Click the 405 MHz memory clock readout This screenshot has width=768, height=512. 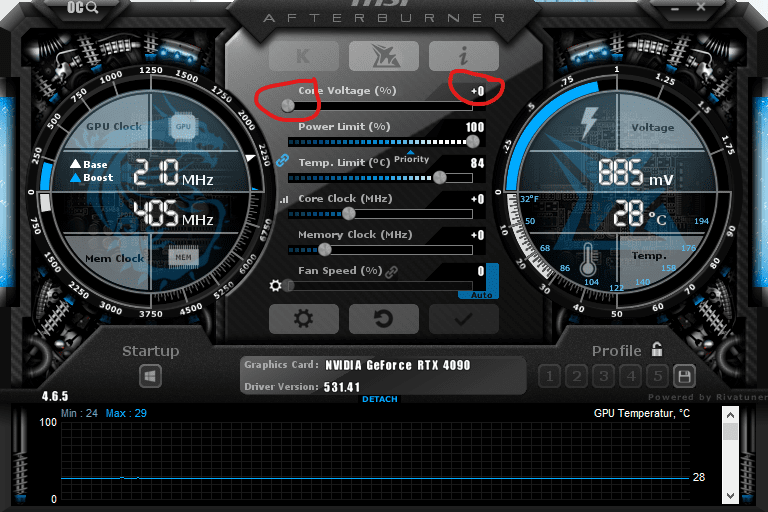click(x=173, y=214)
